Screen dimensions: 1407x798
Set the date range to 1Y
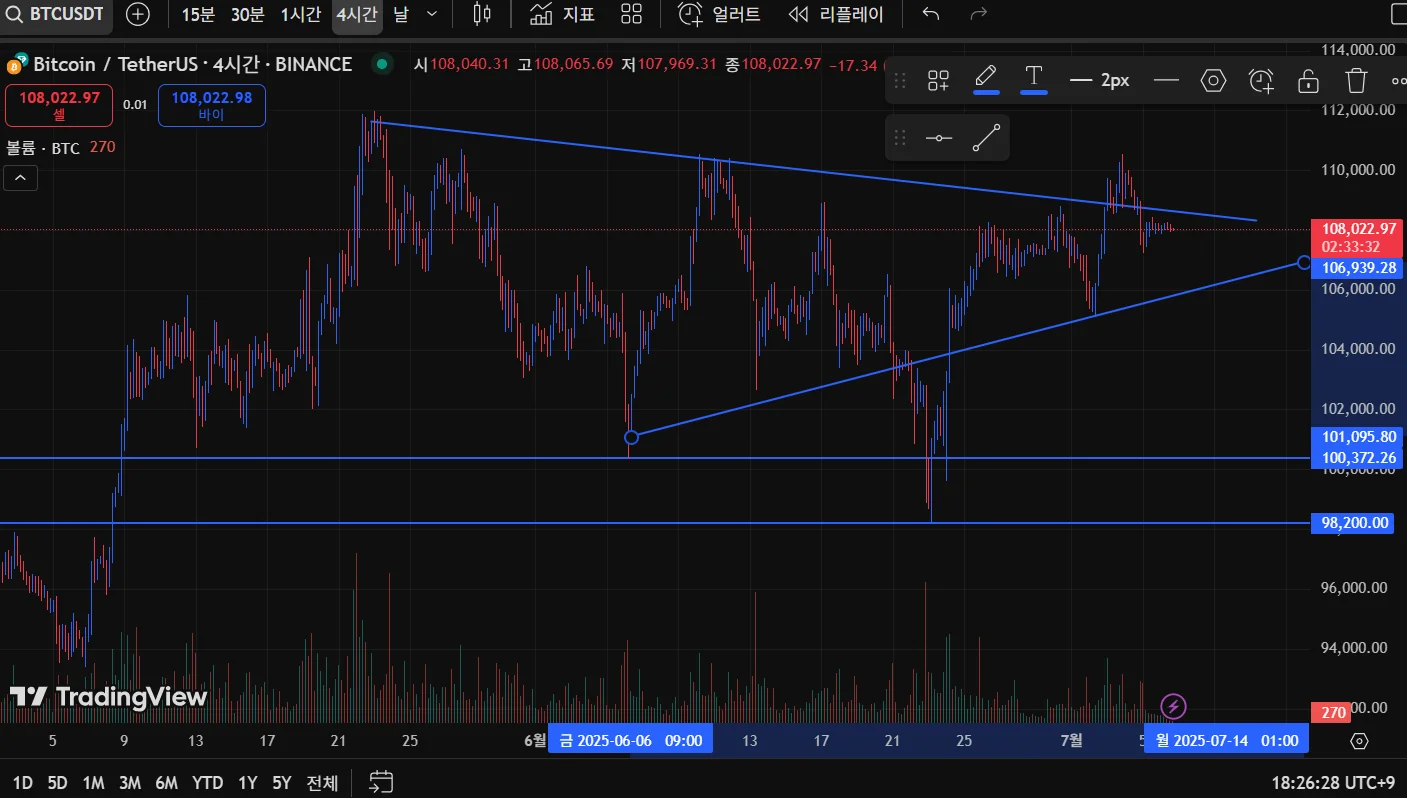coord(248,783)
